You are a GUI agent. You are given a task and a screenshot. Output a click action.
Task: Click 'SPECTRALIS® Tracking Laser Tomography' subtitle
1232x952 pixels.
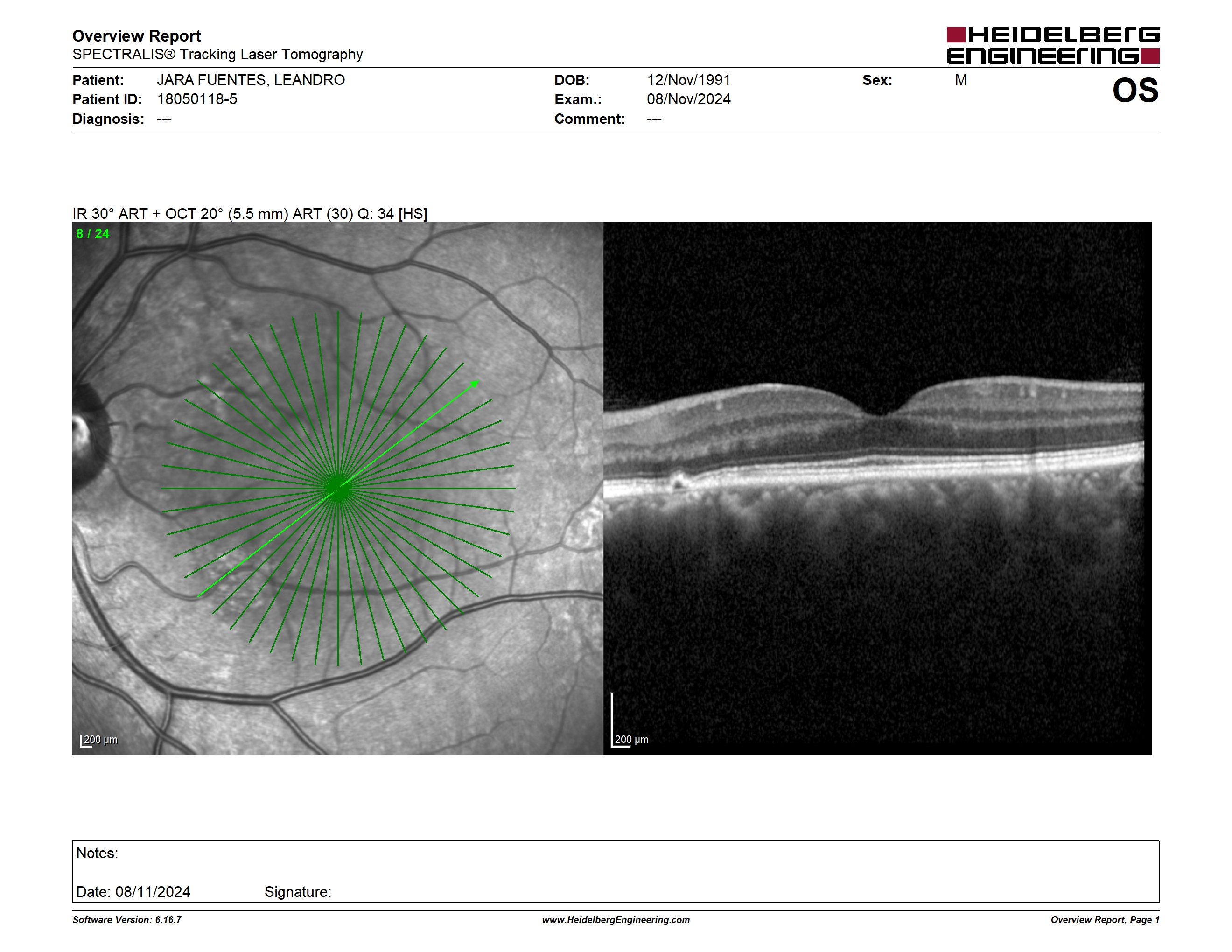[x=217, y=55]
